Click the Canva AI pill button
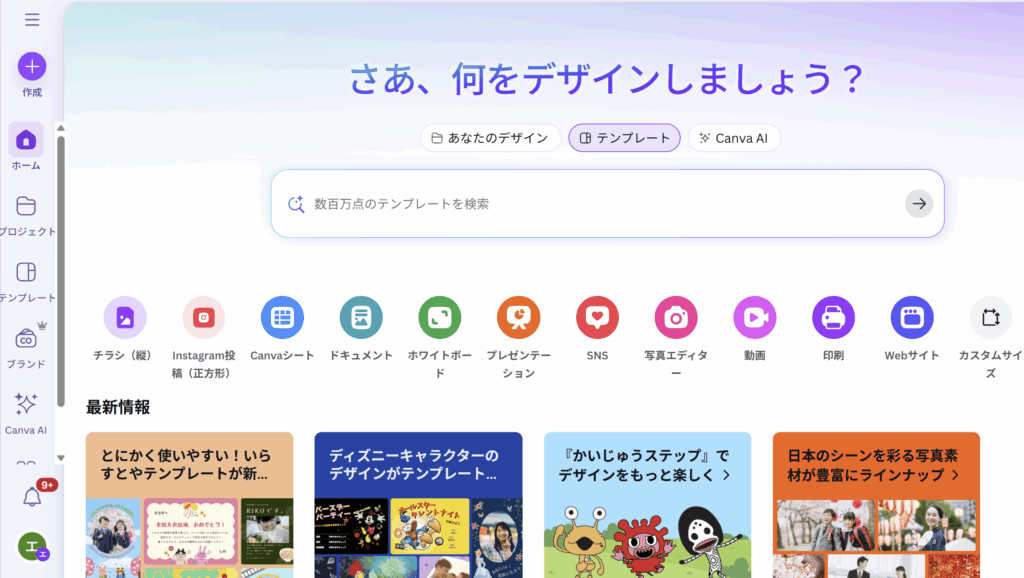Viewport: 1024px width, 578px height. 733,138
